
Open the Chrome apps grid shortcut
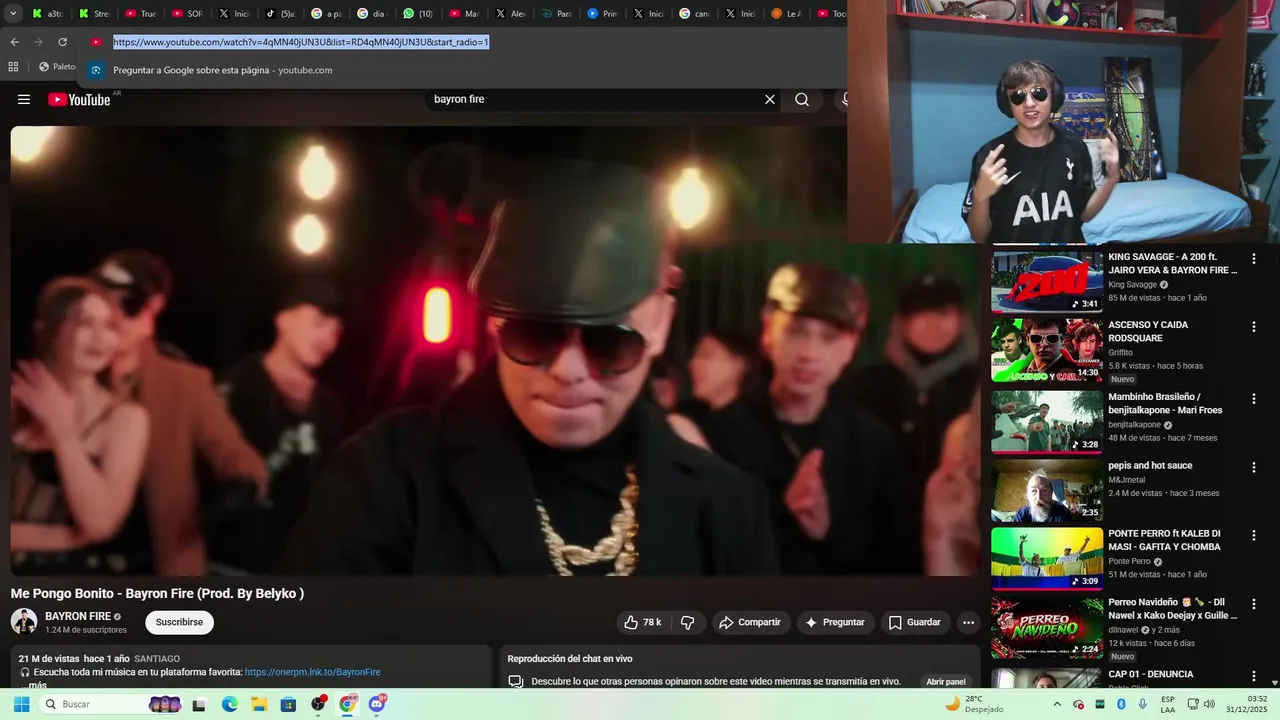pos(13,67)
